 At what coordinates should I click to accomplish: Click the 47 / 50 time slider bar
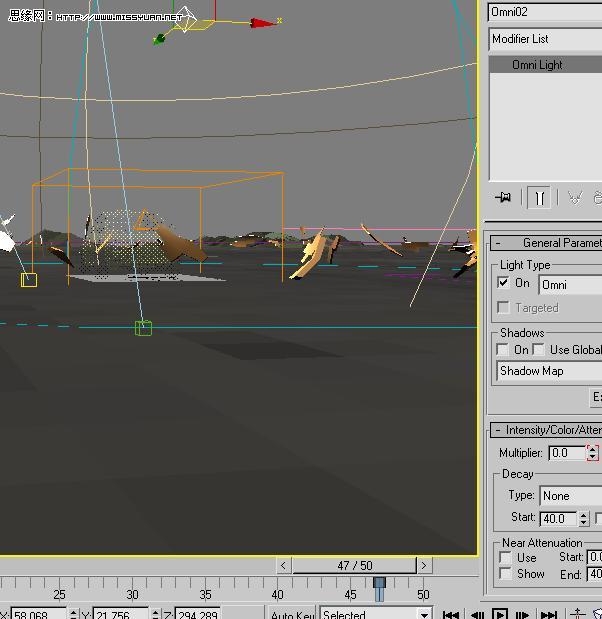(x=354, y=566)
